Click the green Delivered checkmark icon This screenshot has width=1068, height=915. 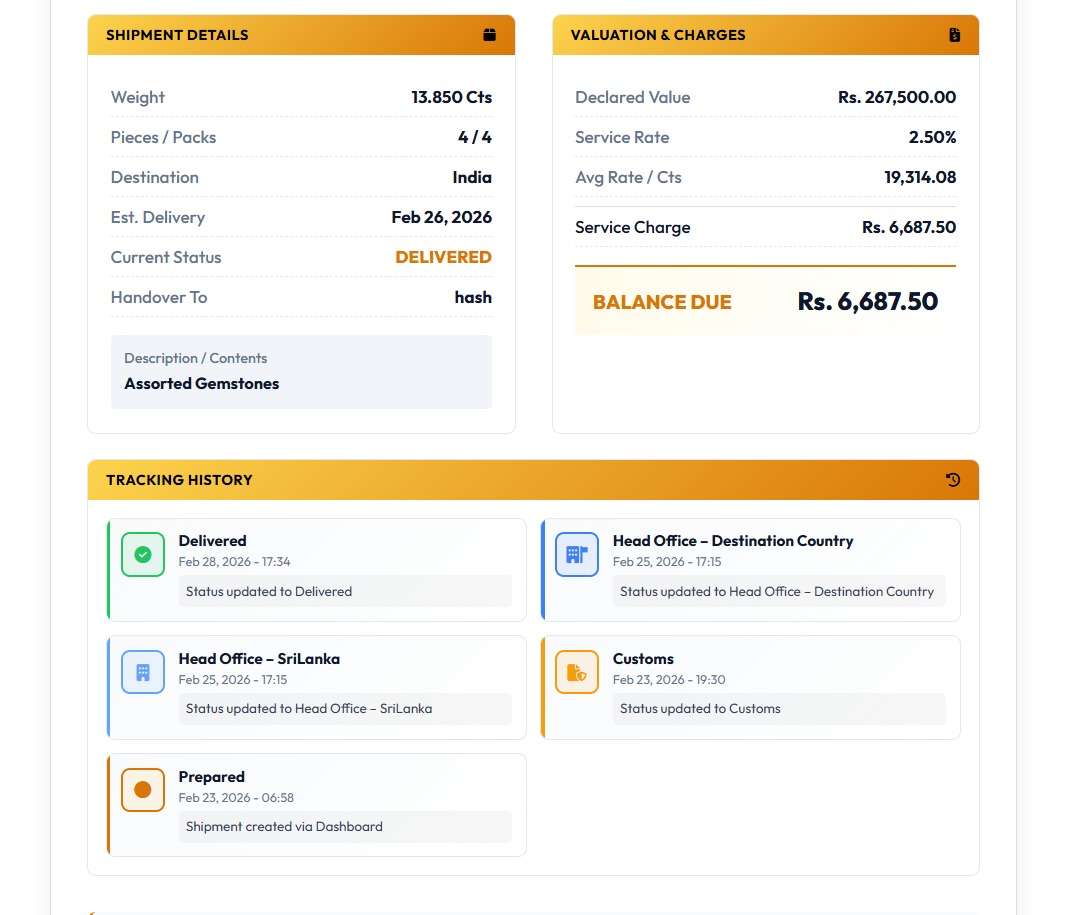[x=143, y=554]
